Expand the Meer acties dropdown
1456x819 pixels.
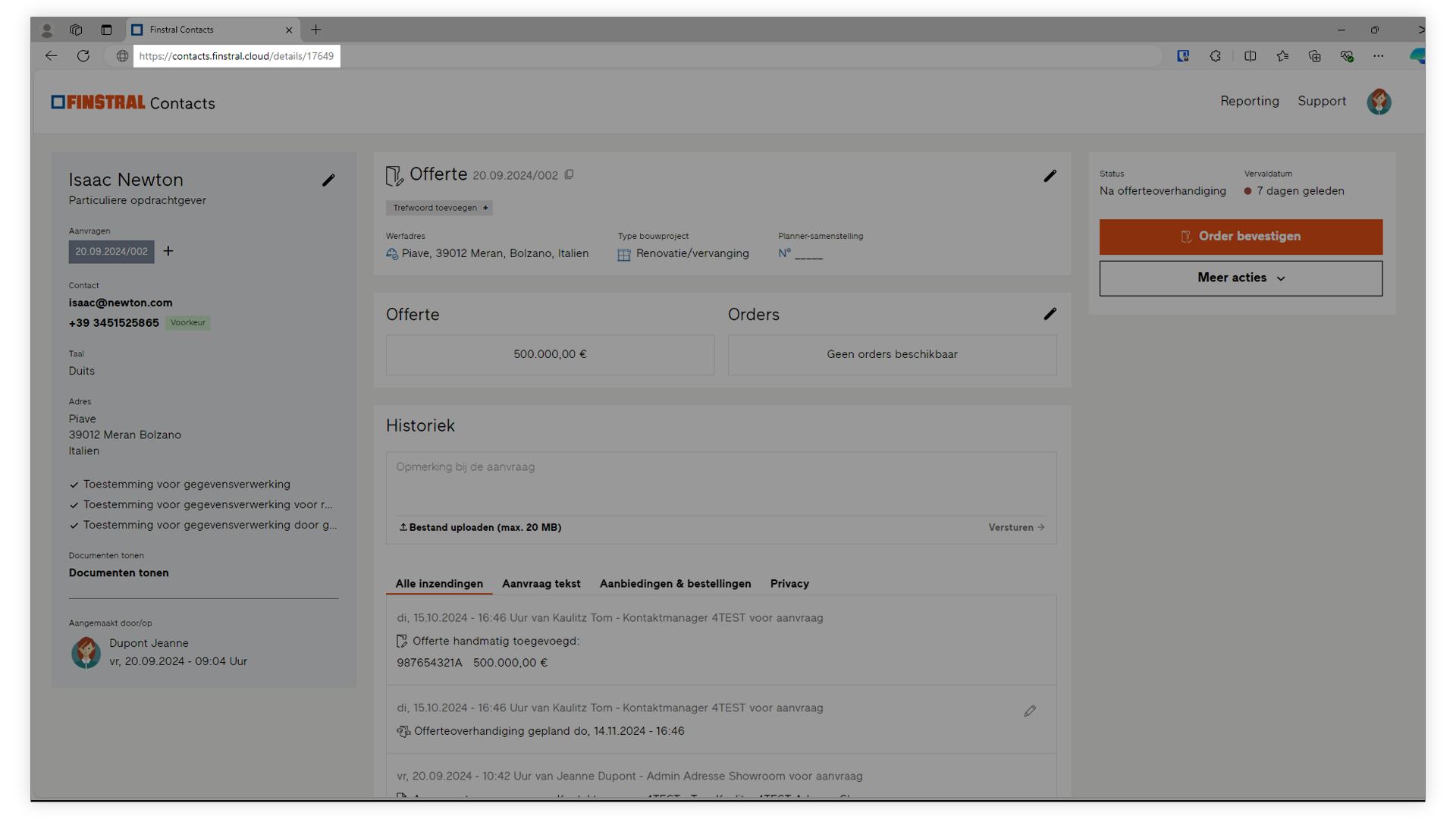[x=1241, y=278]
